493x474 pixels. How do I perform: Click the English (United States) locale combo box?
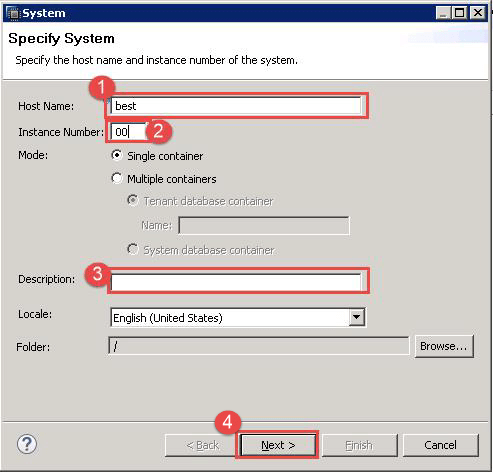237,317
